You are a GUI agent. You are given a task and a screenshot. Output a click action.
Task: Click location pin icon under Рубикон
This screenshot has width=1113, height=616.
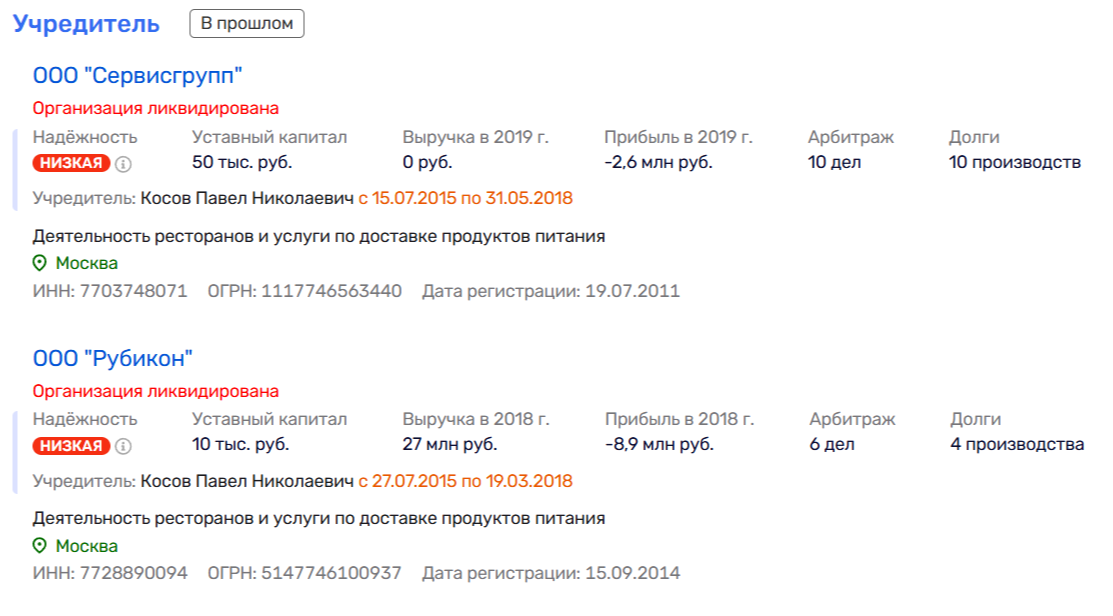coord(40,547)
